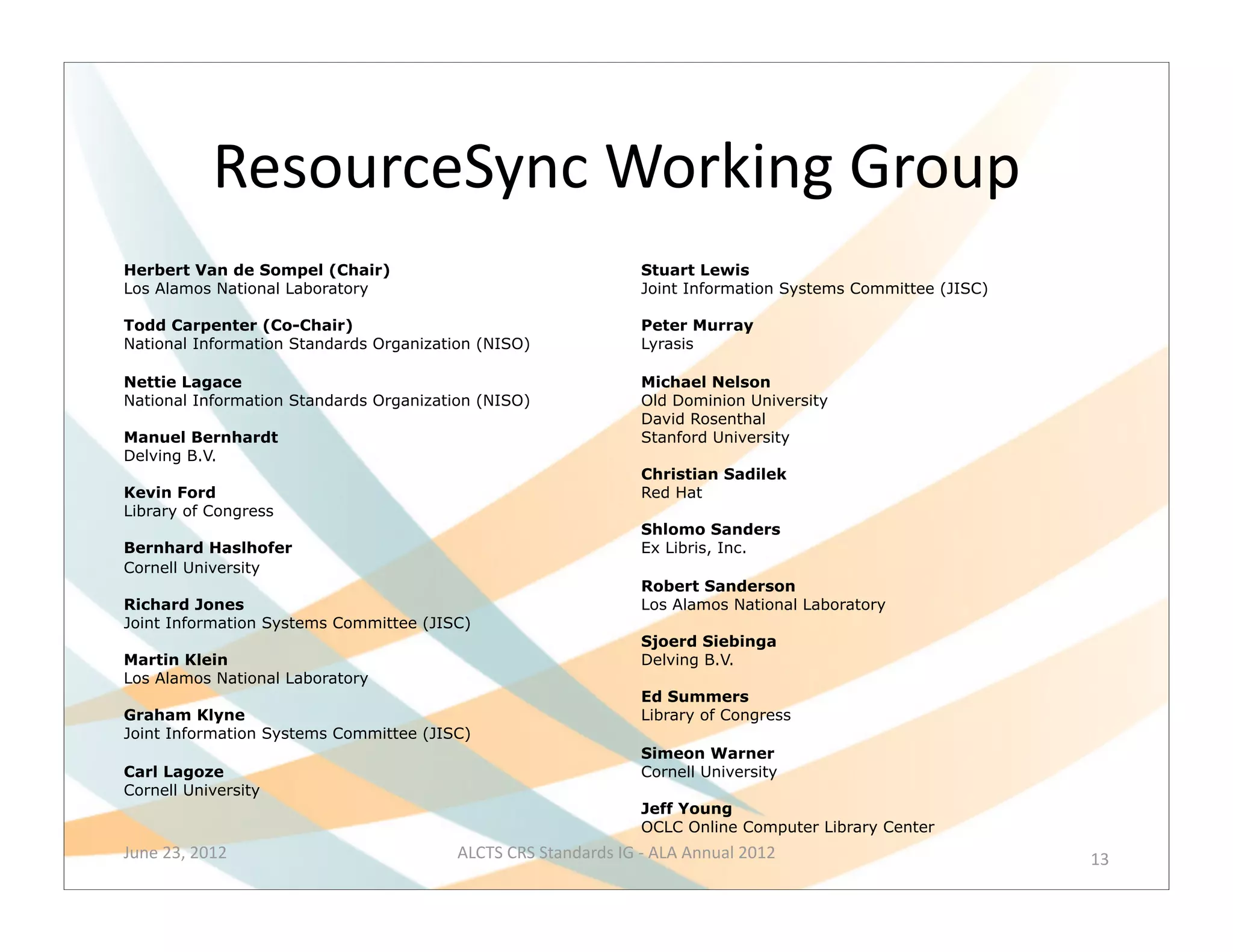The height and width of the screenshot is (952, 1233).
Task: Click the 'Red Hat' affiliation
Action: pyautogui.click(x=671, y=493)
